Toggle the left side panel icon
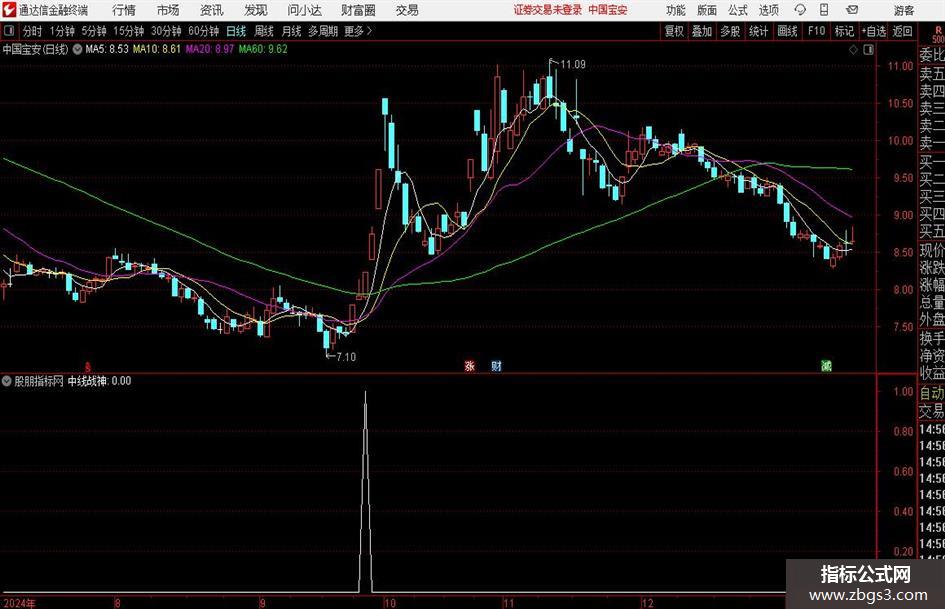Viewport: 945px width, 609px height. [x=8, y=31]
